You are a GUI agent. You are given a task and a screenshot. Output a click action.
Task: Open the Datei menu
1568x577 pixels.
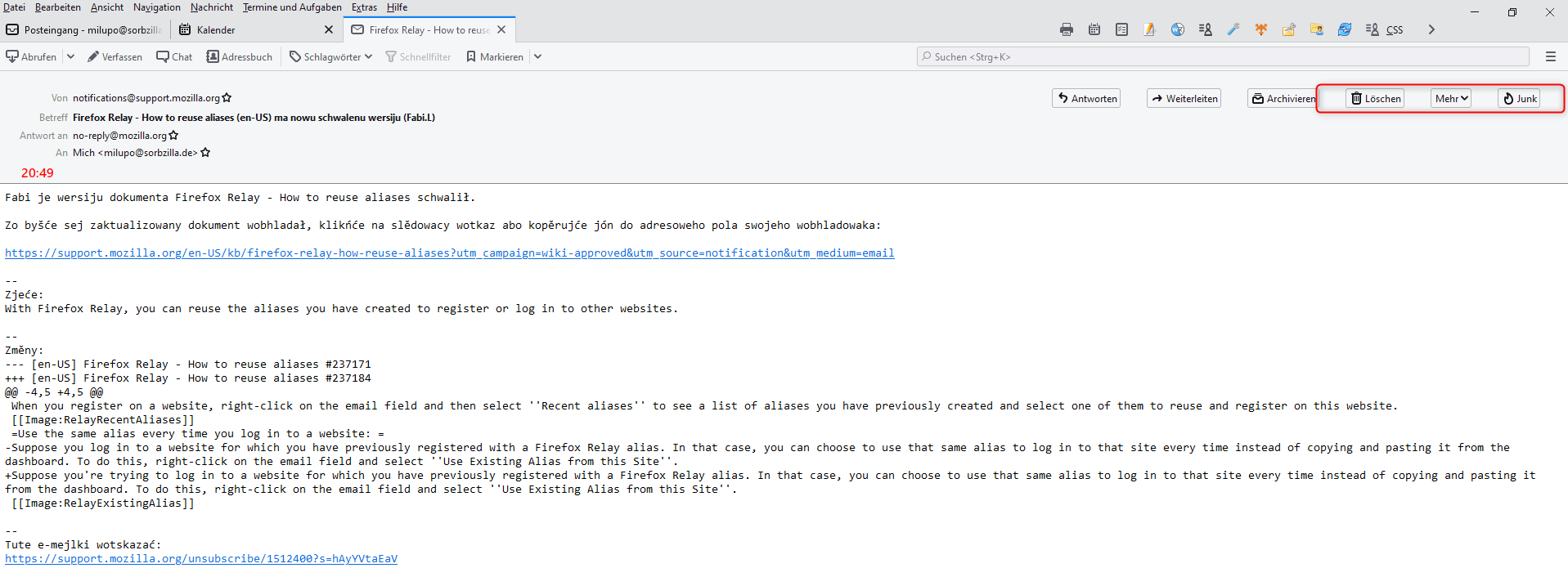click(x=14, y=7)
